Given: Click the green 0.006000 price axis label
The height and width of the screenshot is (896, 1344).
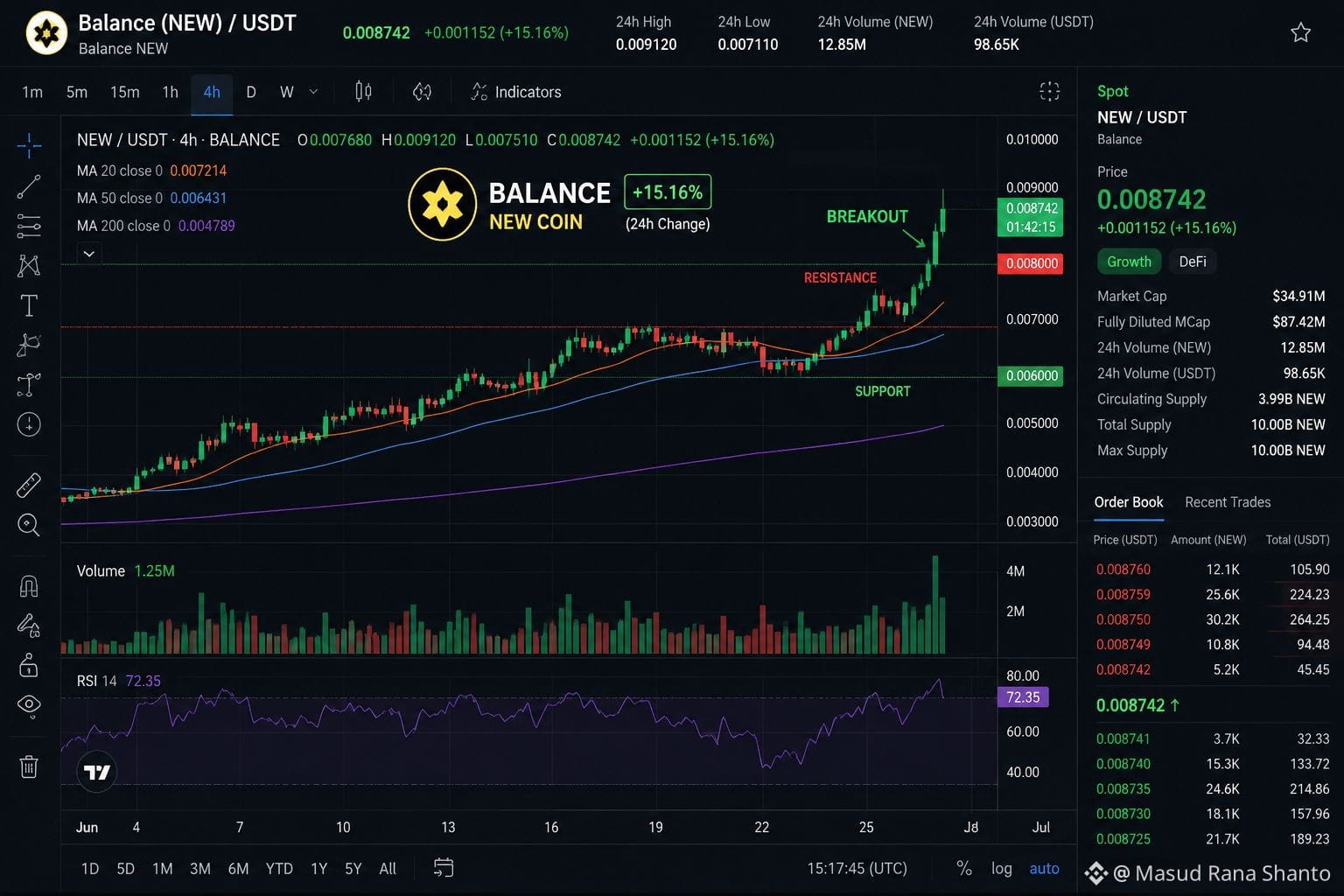Looking at the screenshot, I should [x=1031, y=376].
